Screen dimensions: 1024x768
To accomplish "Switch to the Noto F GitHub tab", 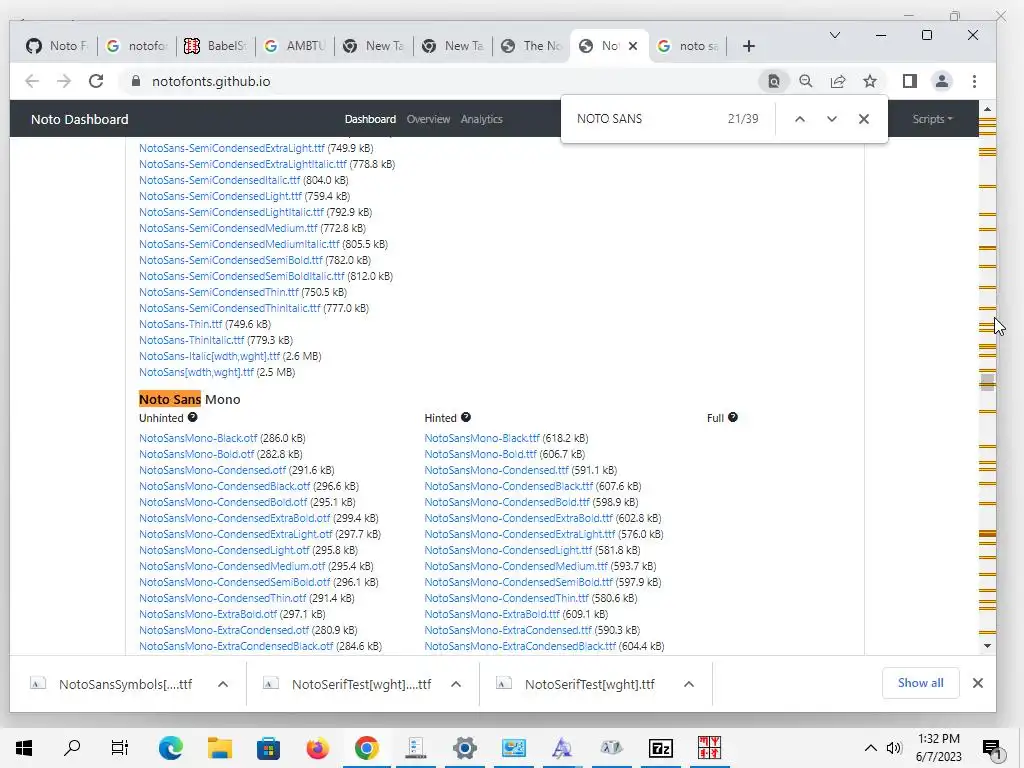I will click(x=57, y=46).
